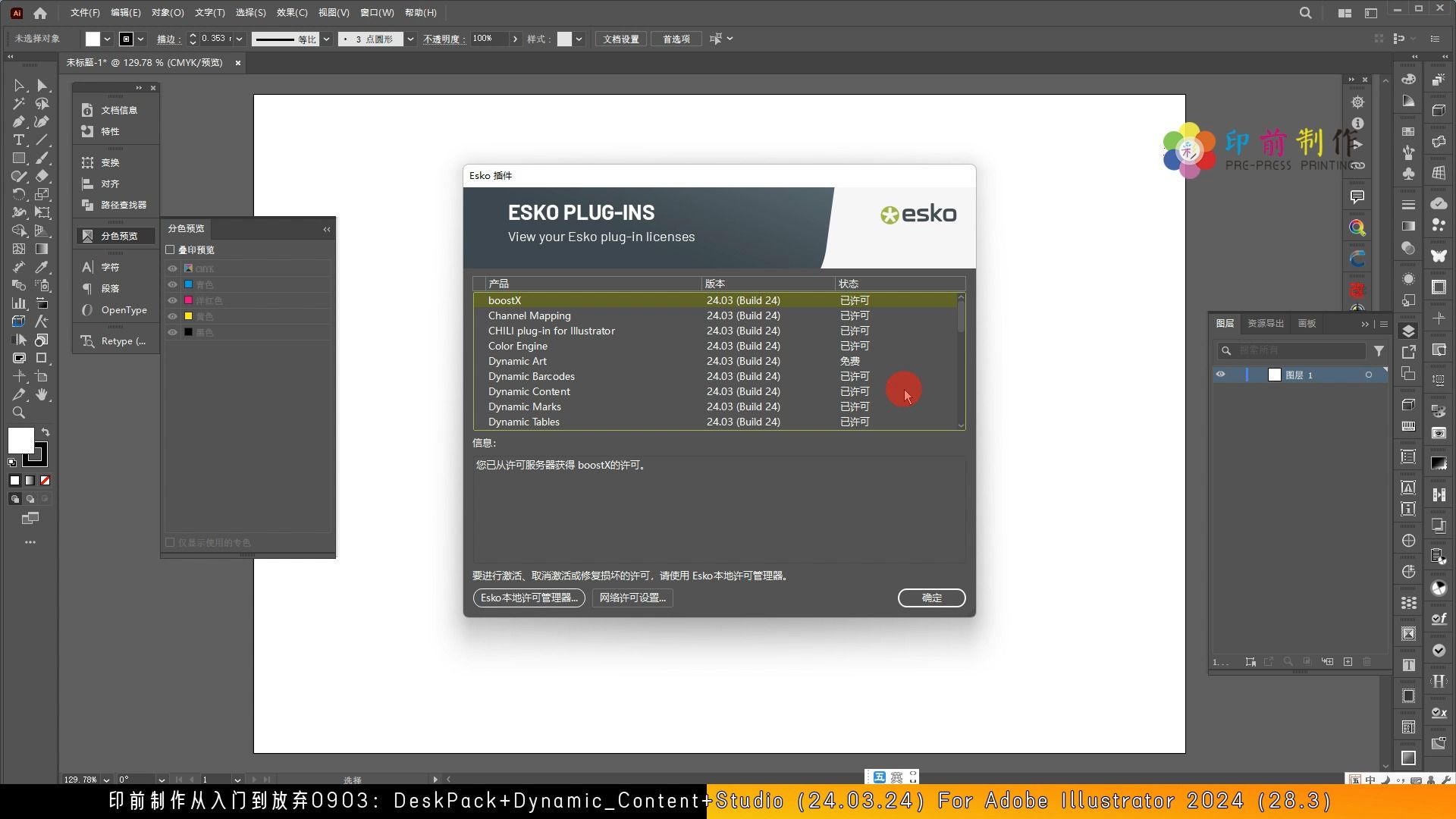This screenshot has width=1456, height=819.
Task: Expand opacity arrow next to 100%
Action: pyautogui.click(x=516, y=39)
